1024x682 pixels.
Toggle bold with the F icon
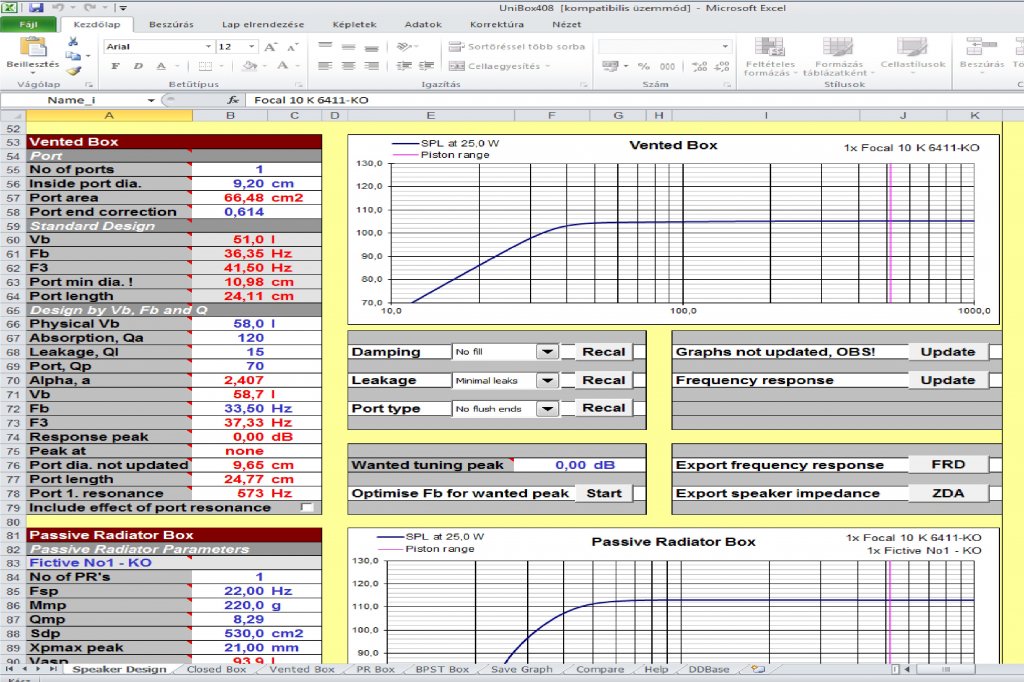click(116, 66)
